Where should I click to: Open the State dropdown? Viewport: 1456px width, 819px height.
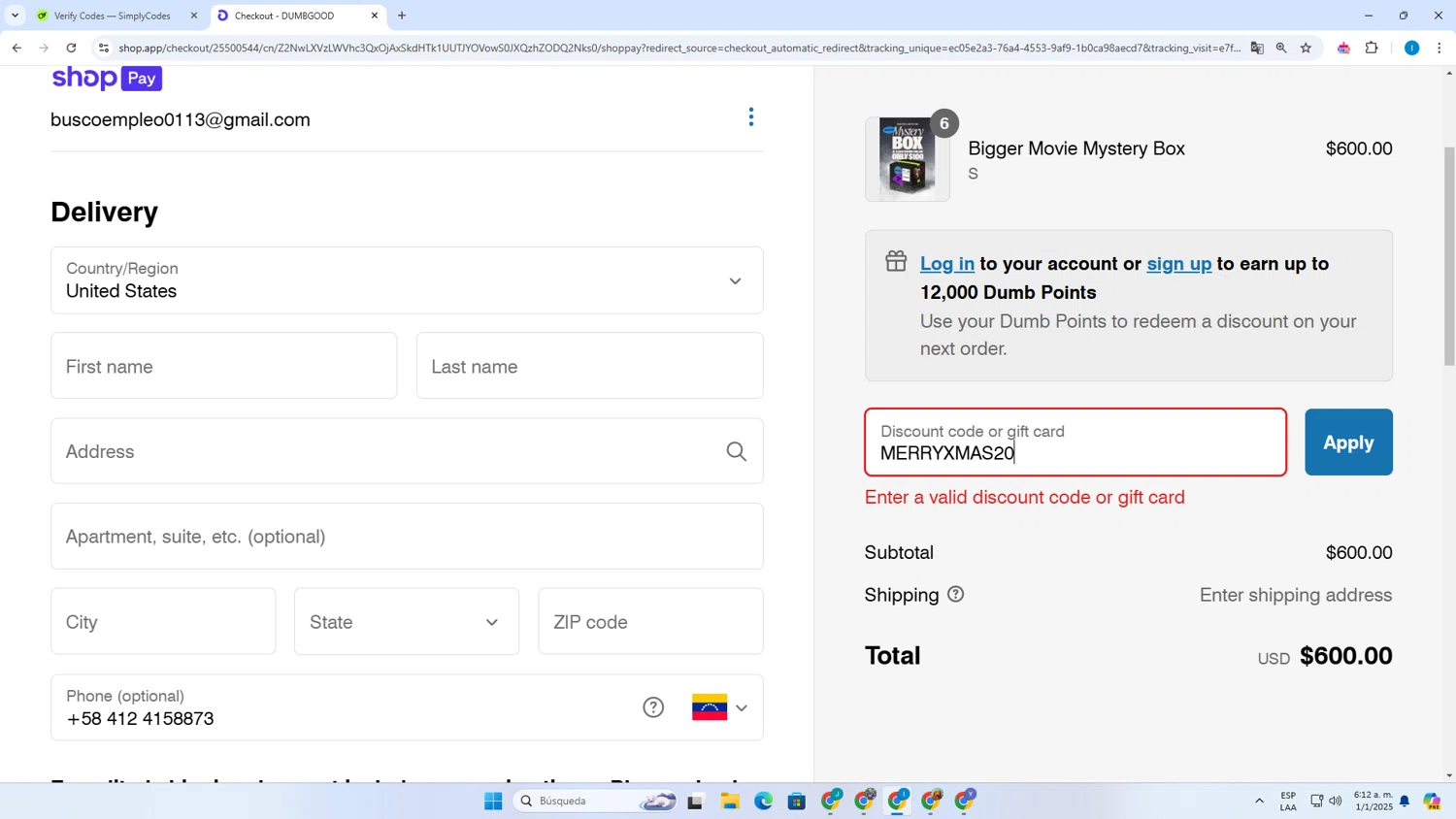click(x=407, y=621)
